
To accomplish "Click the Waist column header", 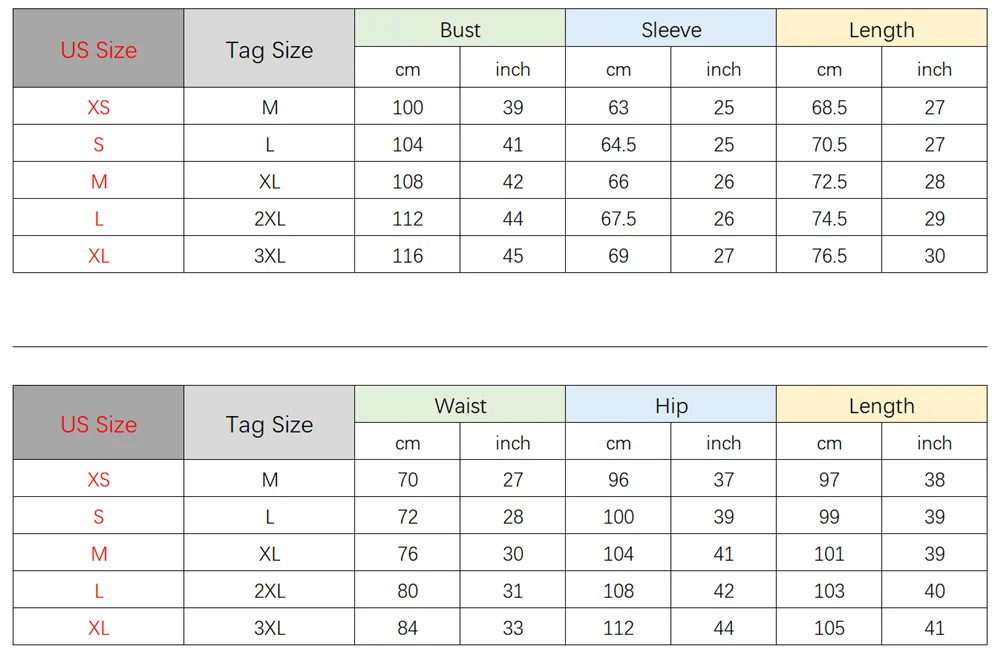I will (460, 406).
